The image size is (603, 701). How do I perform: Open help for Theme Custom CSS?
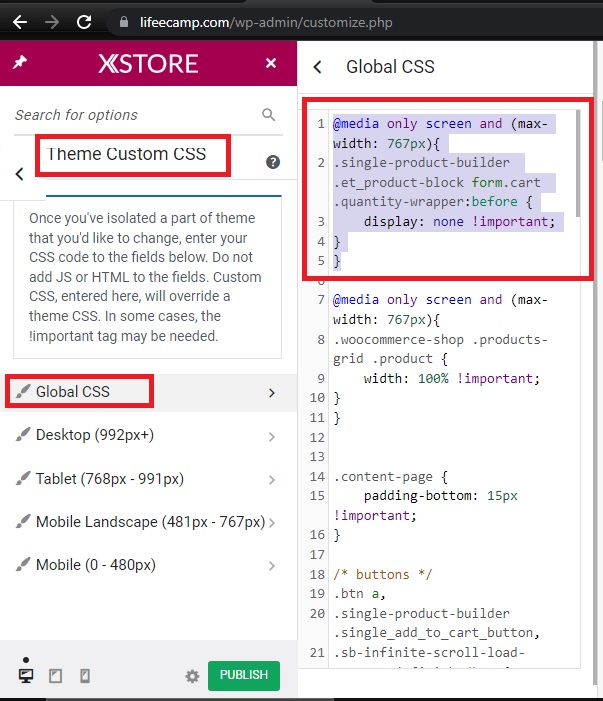[x=273, y=162]
